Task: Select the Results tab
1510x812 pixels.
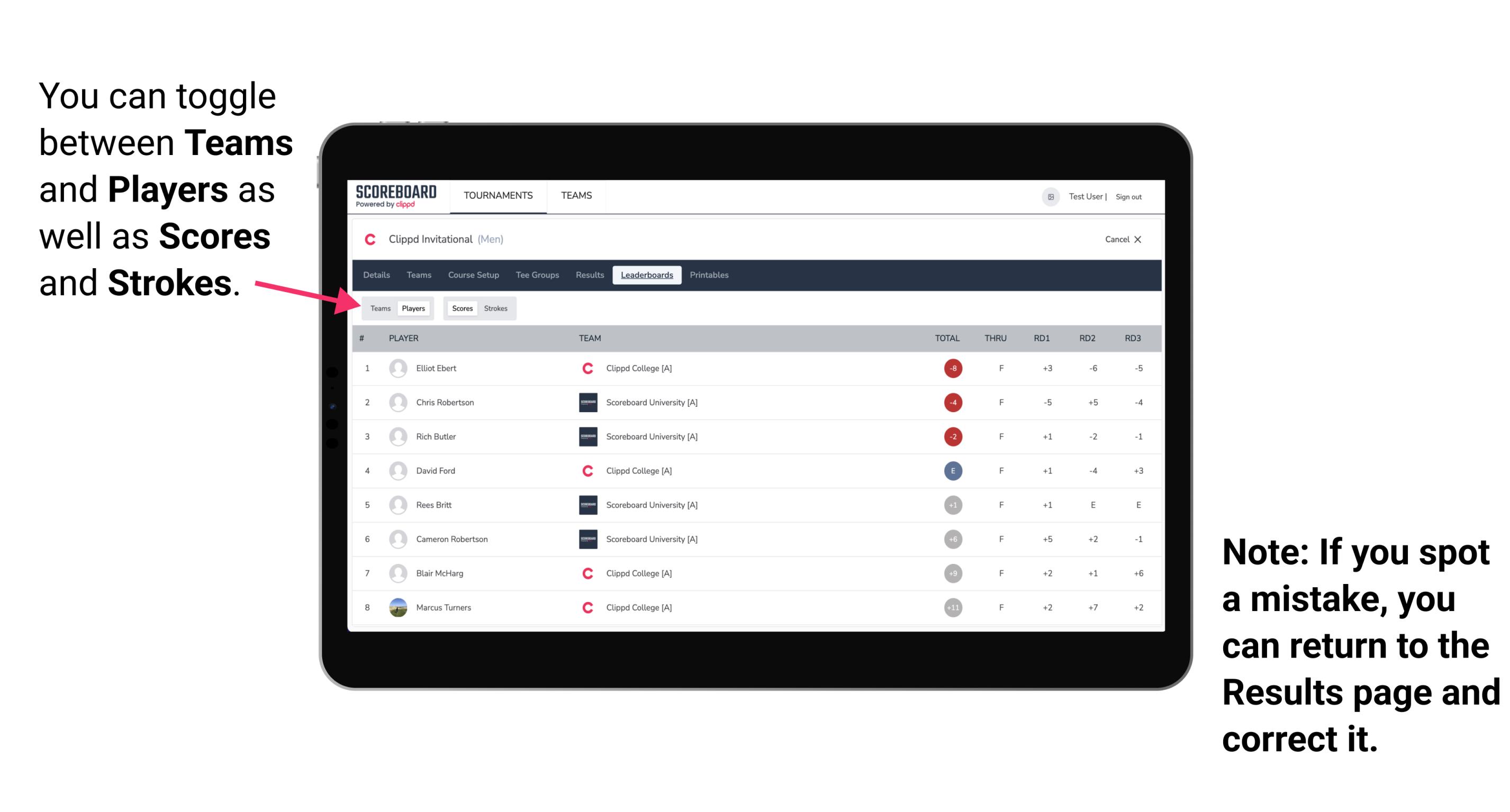Action: click(591, 275)
